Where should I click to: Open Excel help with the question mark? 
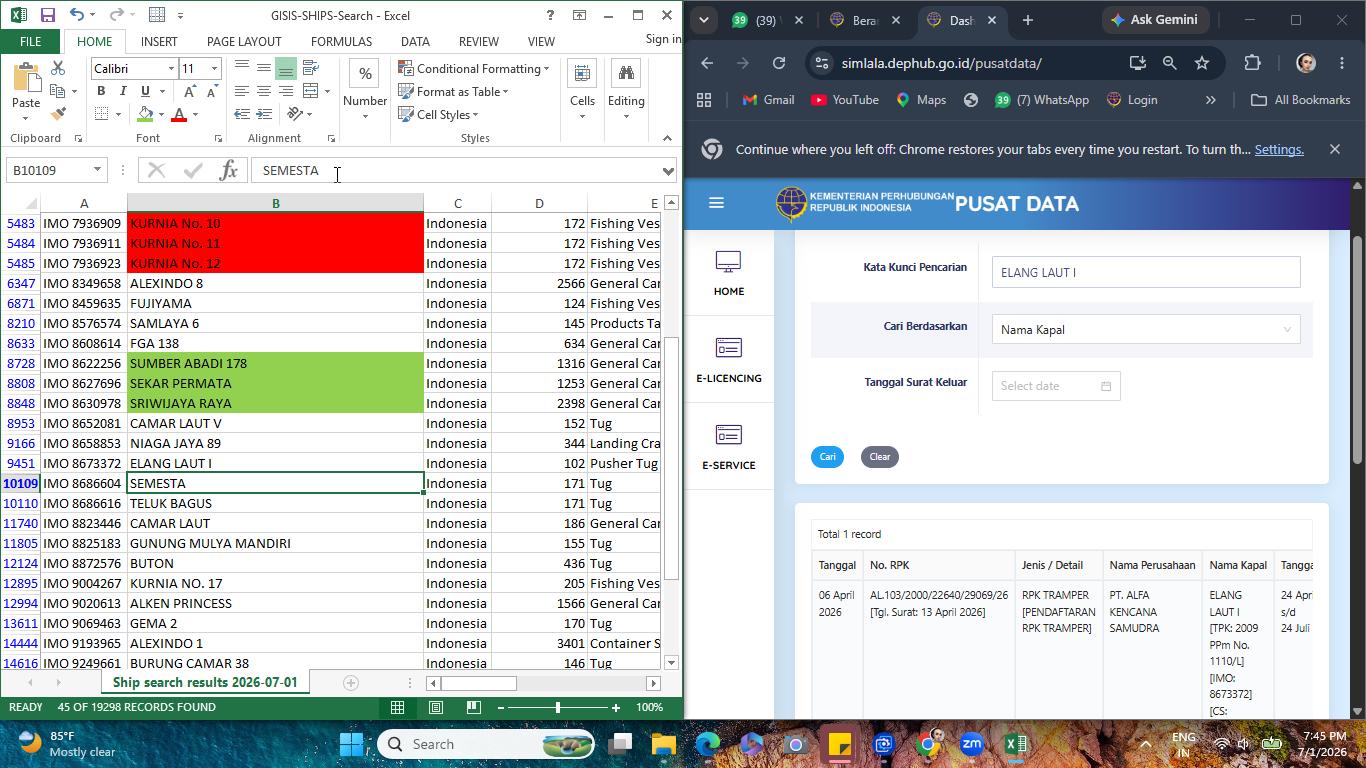550,15
